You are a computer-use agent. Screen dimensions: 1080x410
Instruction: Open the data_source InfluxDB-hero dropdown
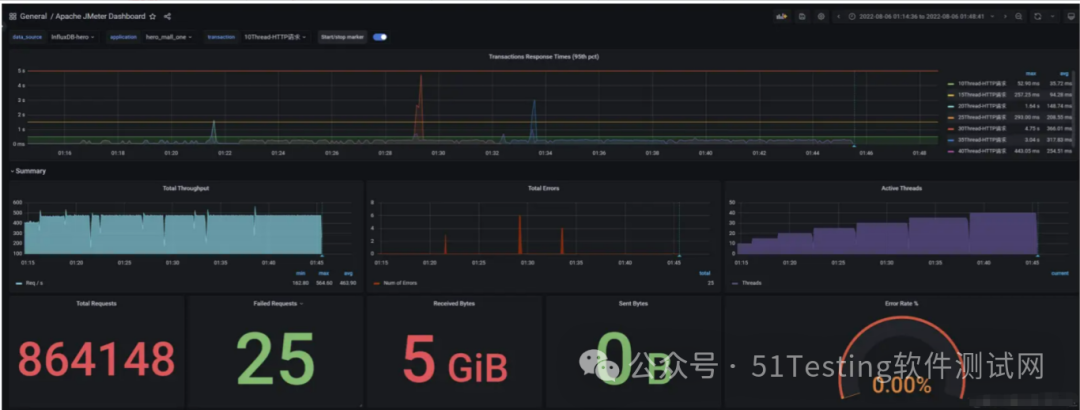click(x=72, y=37)
